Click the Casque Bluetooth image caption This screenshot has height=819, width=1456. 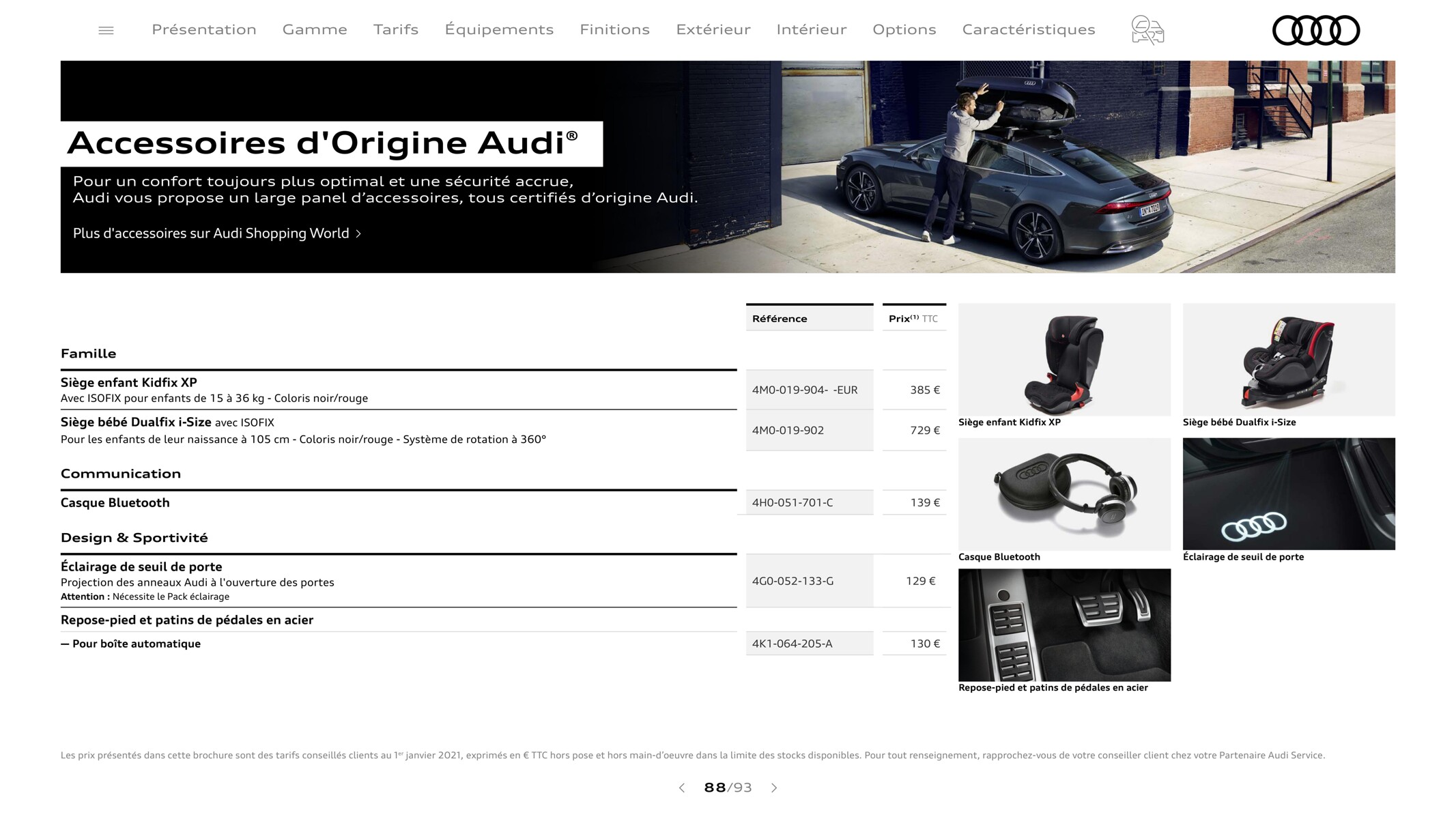(999, 557)
